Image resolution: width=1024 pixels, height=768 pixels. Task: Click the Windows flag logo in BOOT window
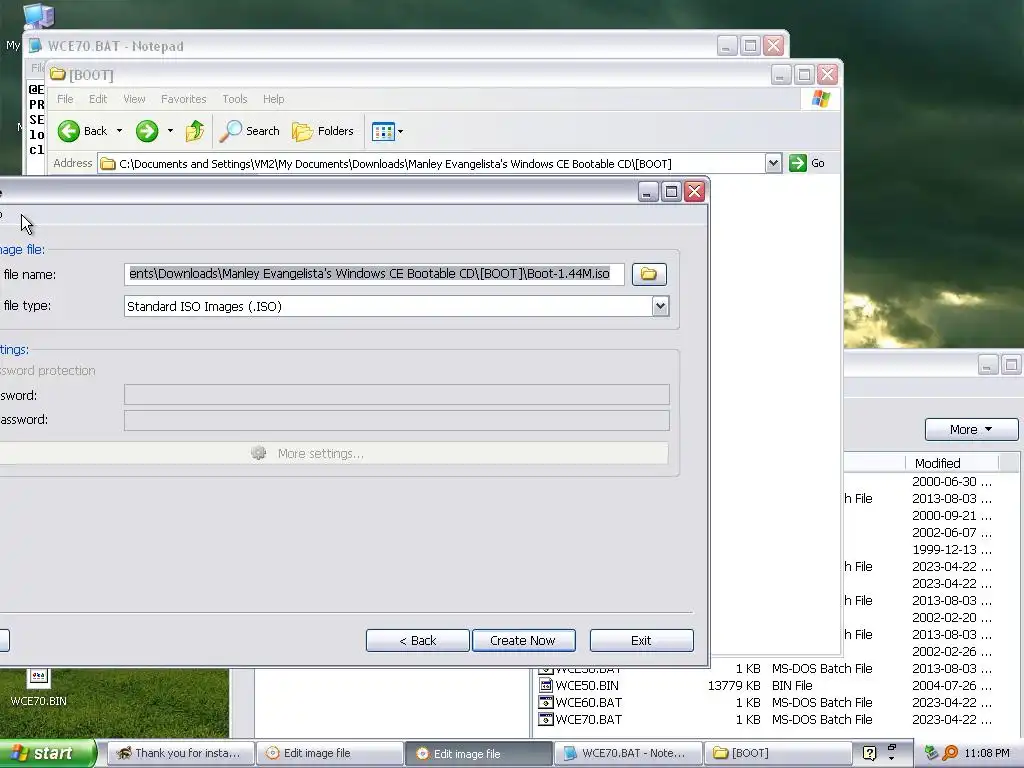tap(821, 99)
